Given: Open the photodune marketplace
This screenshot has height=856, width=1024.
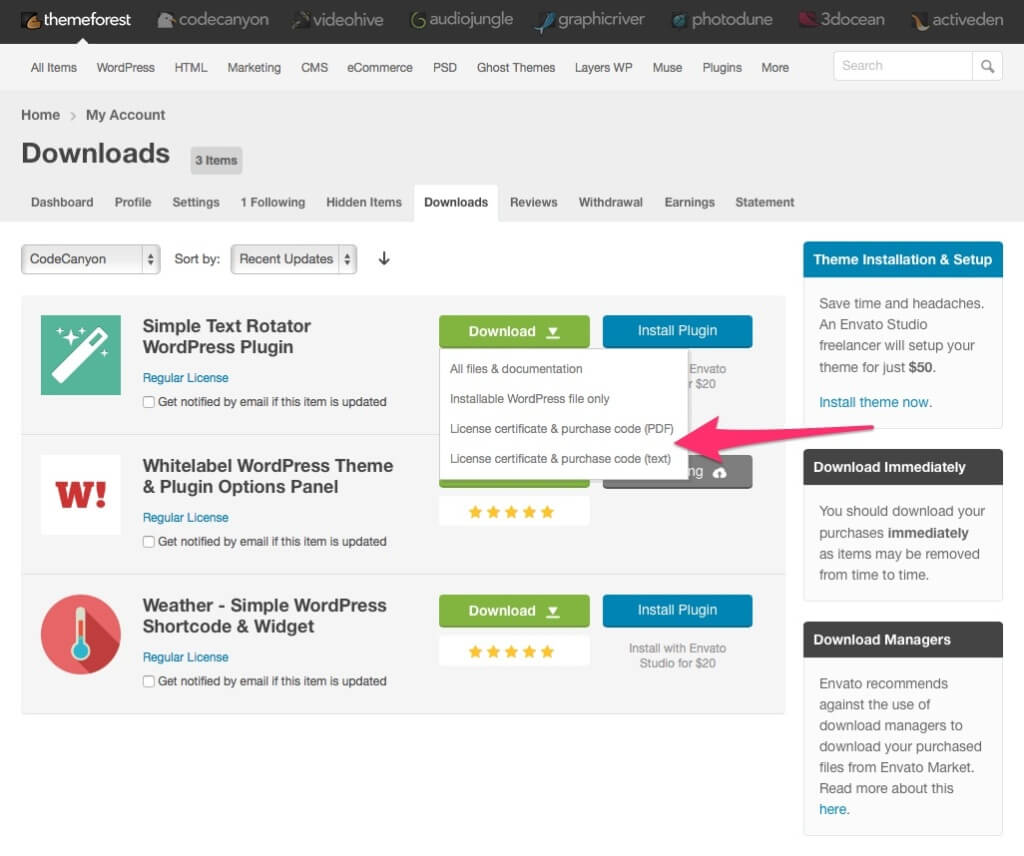Looking at the screenshot, I should pyautogui.click(x=722, y=19).
